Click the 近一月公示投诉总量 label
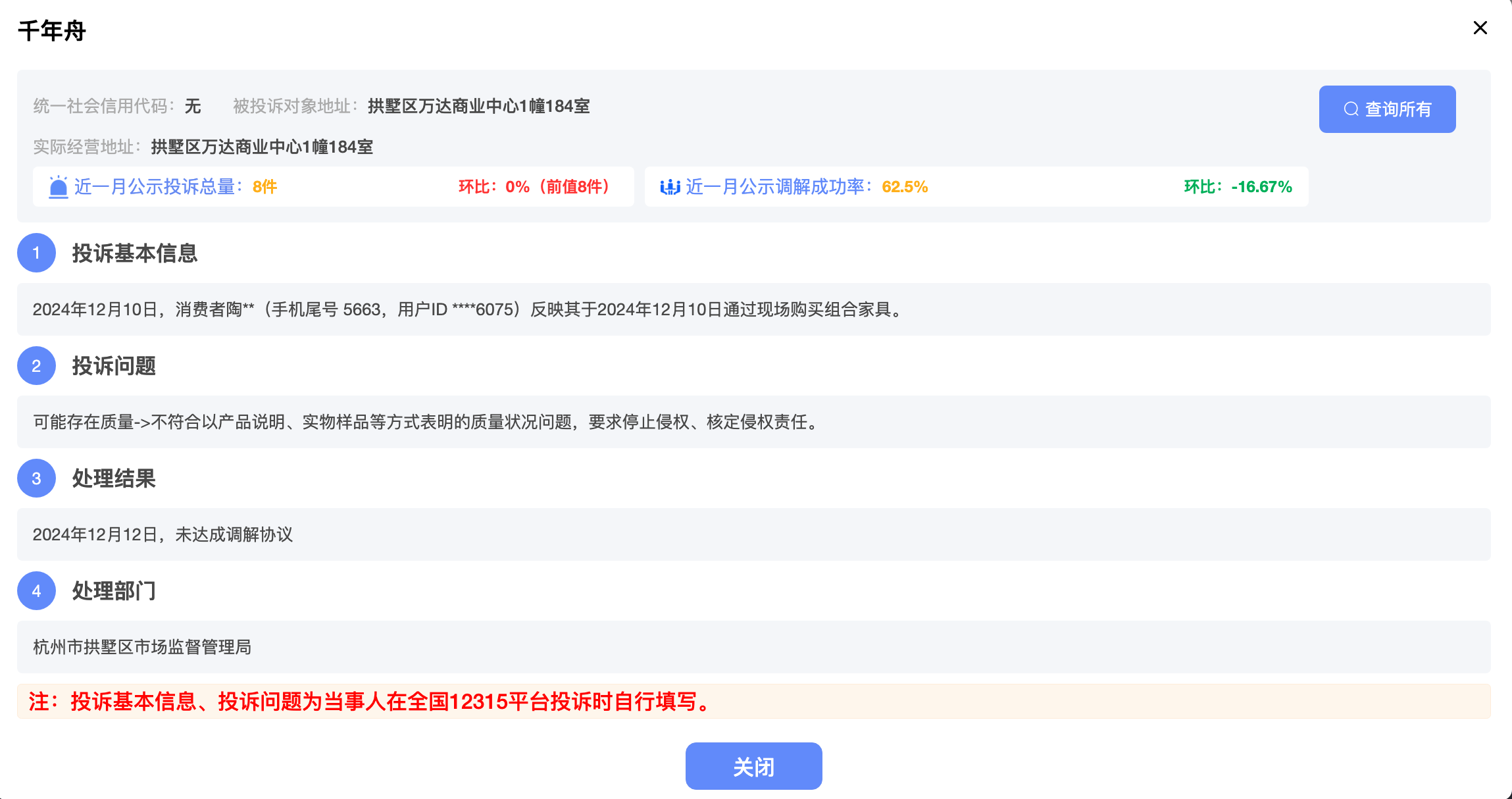Screen dimensions: 1512x799 [159, 187]
